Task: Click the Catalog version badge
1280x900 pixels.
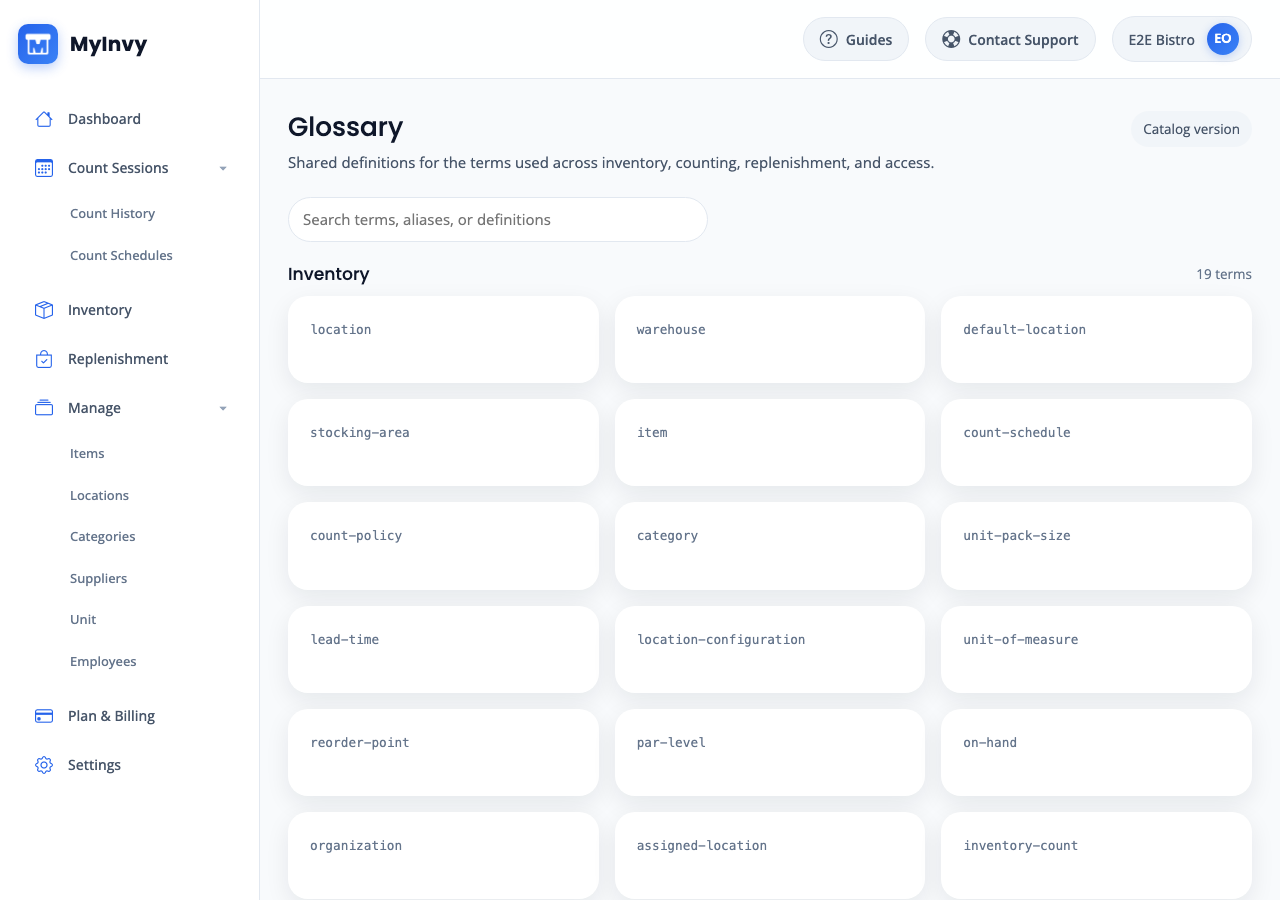Action: (x=1191, y=129)
